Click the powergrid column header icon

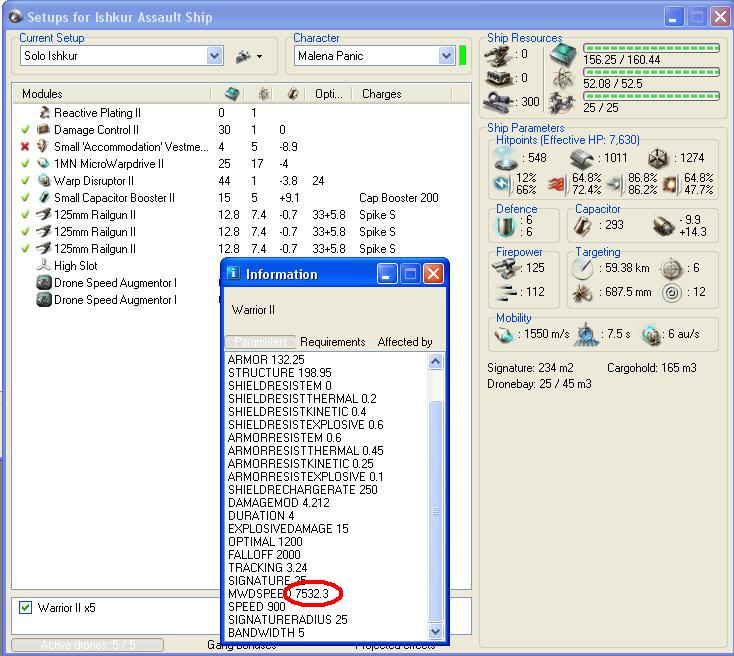(x=264, y=94)
